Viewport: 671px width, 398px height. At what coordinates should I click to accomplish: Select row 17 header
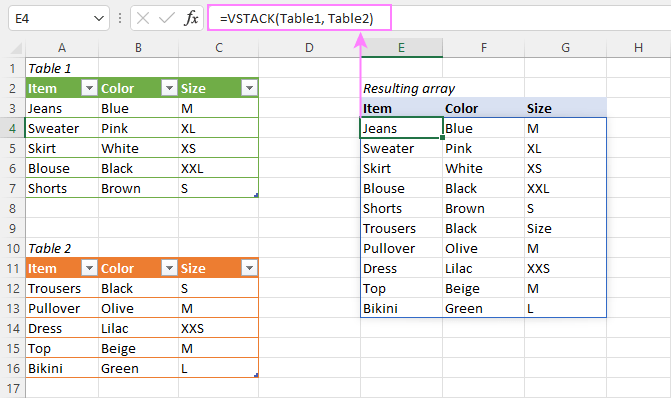pyautogui.click(x=12, y=388)
